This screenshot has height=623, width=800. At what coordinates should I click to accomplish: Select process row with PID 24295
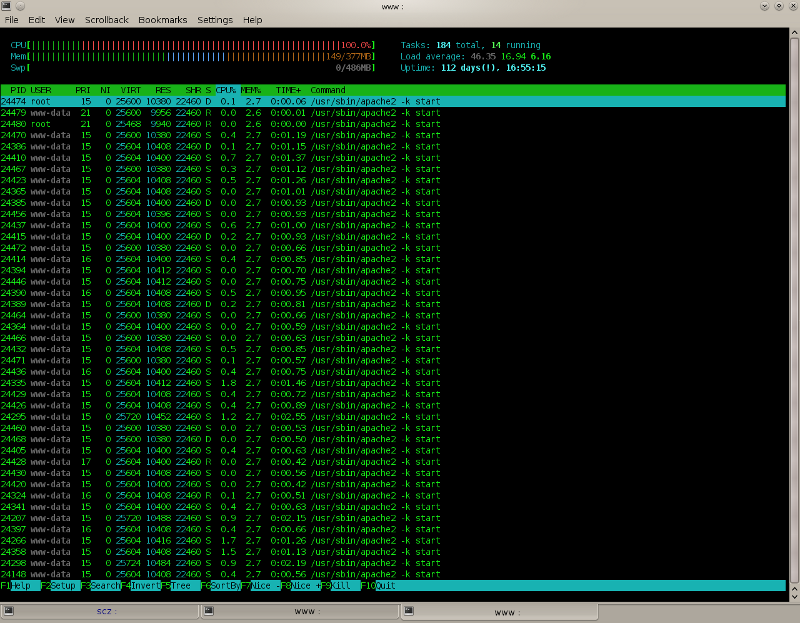[393, 417]
